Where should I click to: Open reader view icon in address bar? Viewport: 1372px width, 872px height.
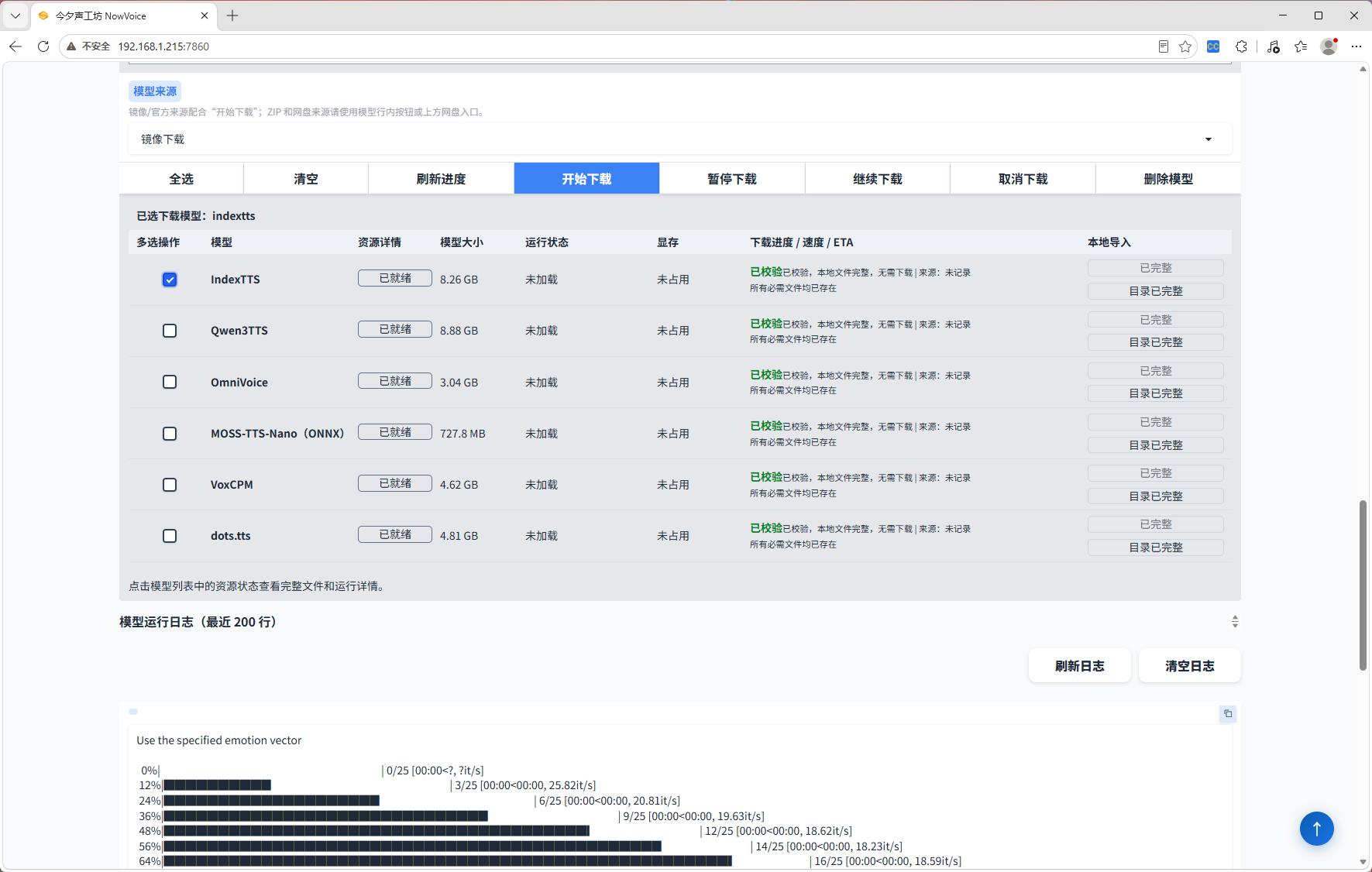[x=1163, y=46]
